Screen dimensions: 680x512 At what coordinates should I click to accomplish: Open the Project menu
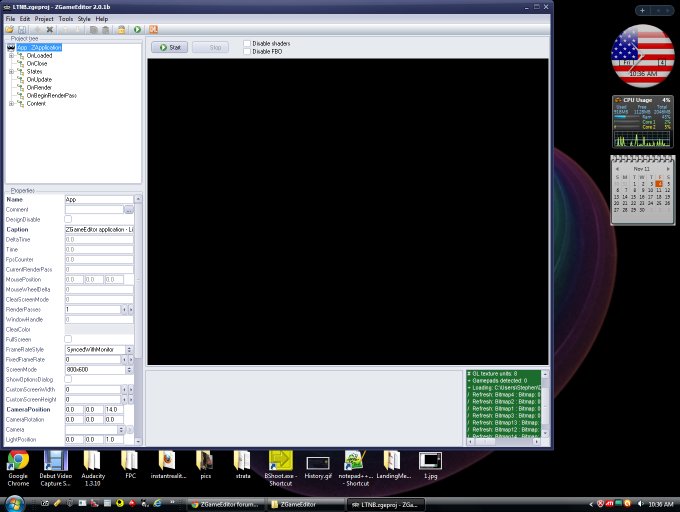point(44,19)
